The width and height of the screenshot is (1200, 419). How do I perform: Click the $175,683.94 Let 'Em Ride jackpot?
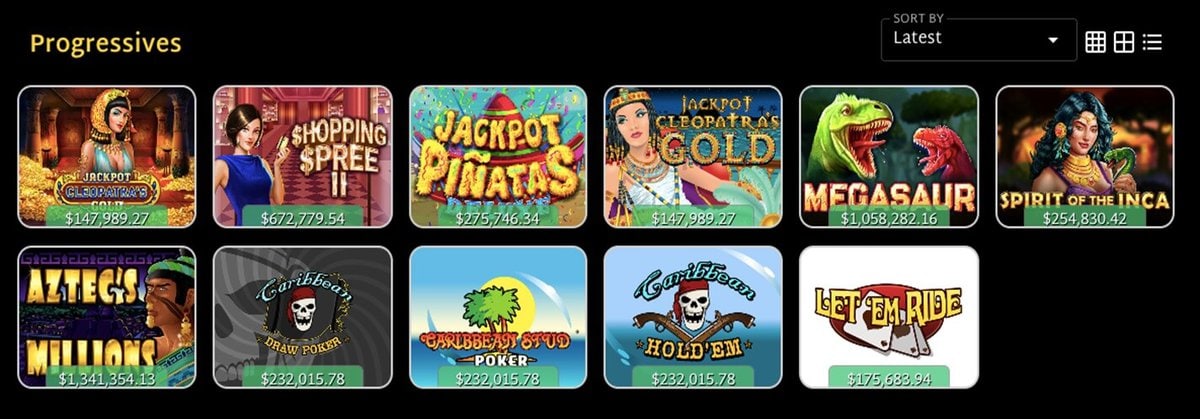coord(889,378)
